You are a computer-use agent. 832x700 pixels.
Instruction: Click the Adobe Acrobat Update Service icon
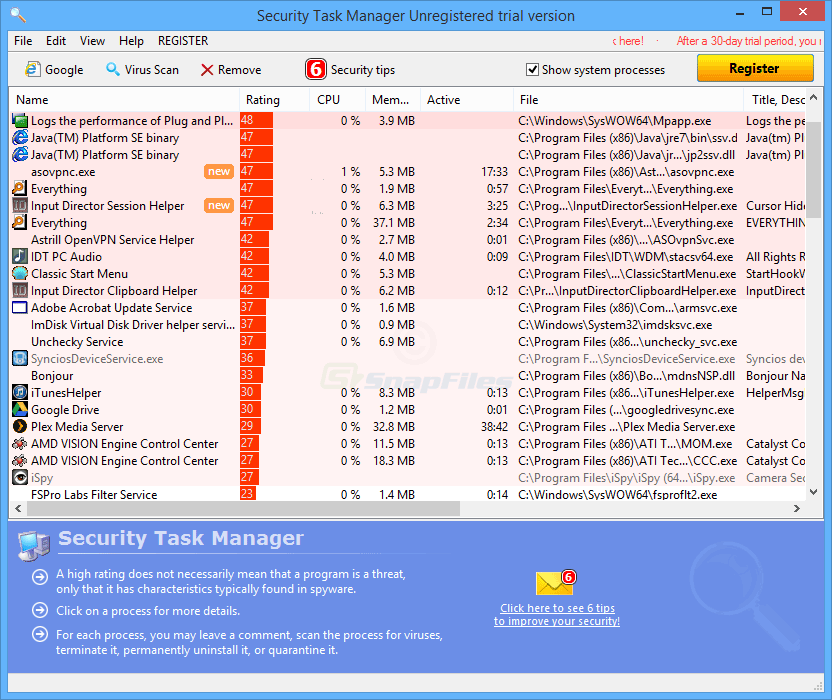coord(20,307)
